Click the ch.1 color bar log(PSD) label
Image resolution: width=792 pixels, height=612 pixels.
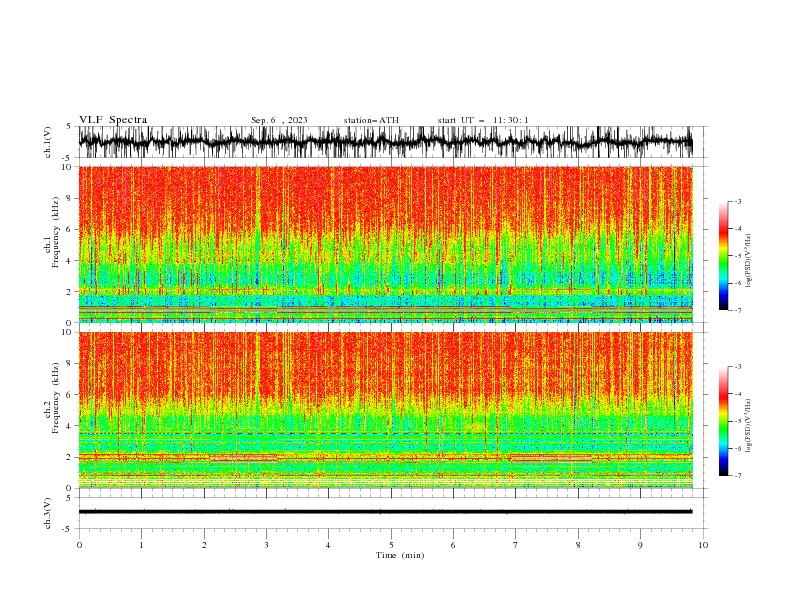point(749,261)
